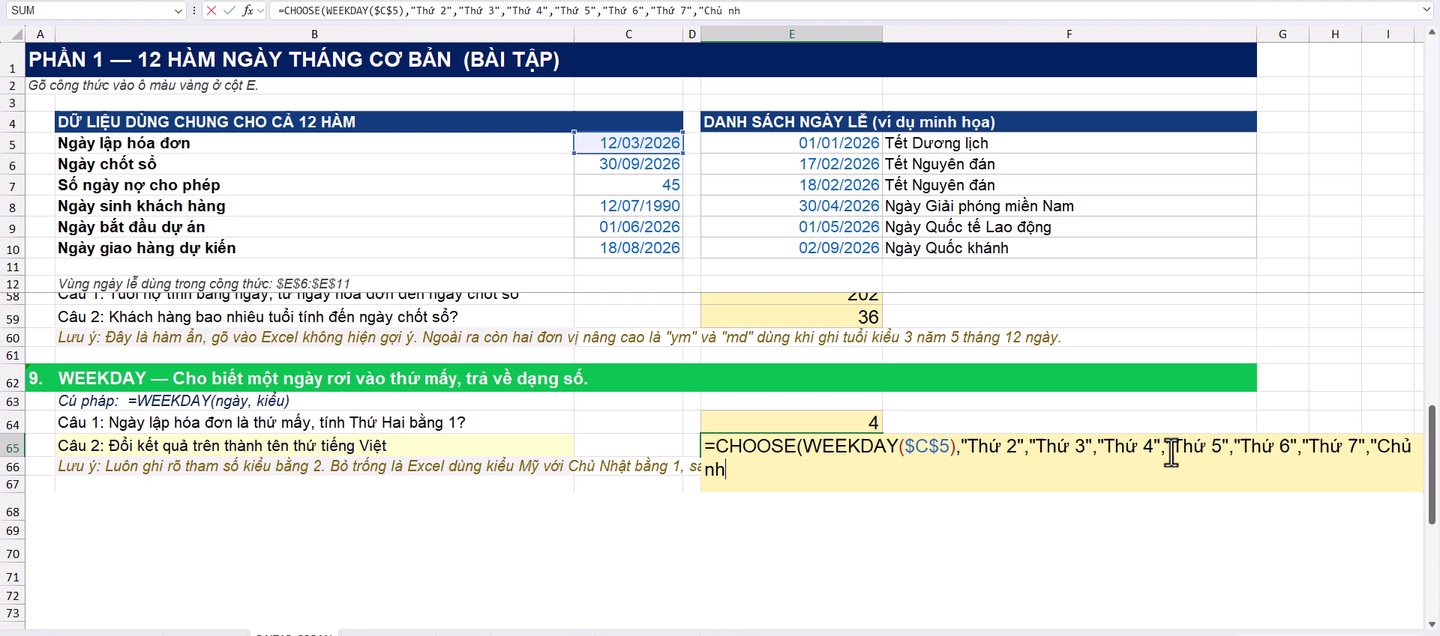Click holiday date 18/02/2026
This screenshot has height=636, width=1440.
click(x=791, y=185)
